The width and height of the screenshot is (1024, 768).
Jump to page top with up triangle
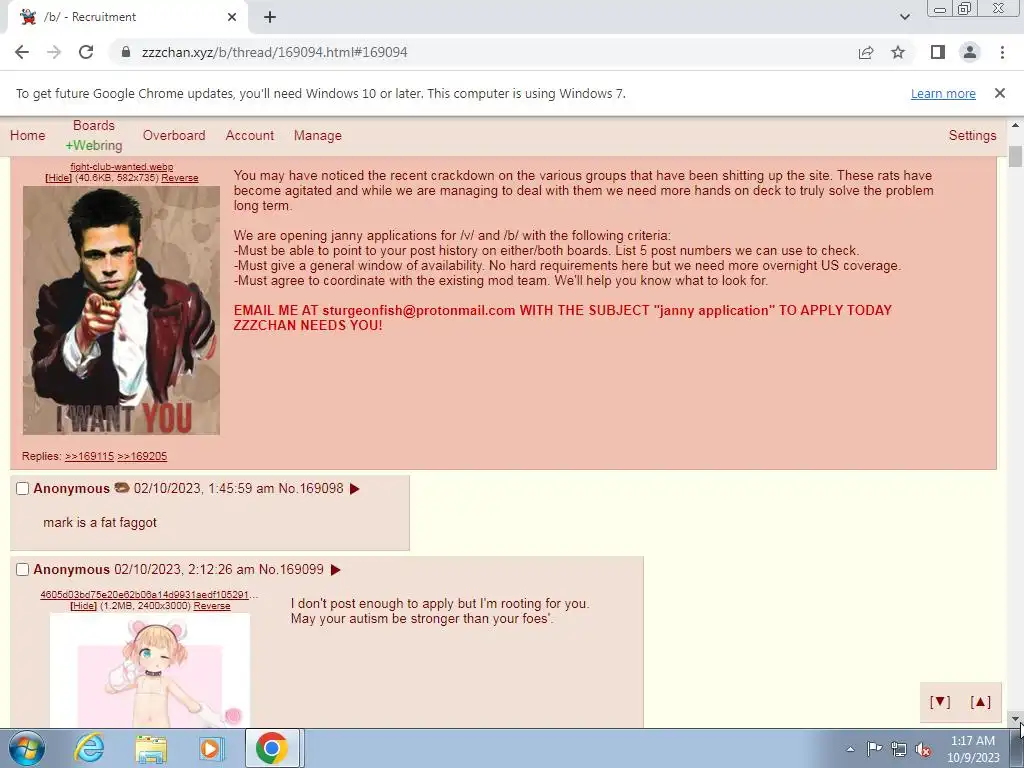tap(980, 701)
